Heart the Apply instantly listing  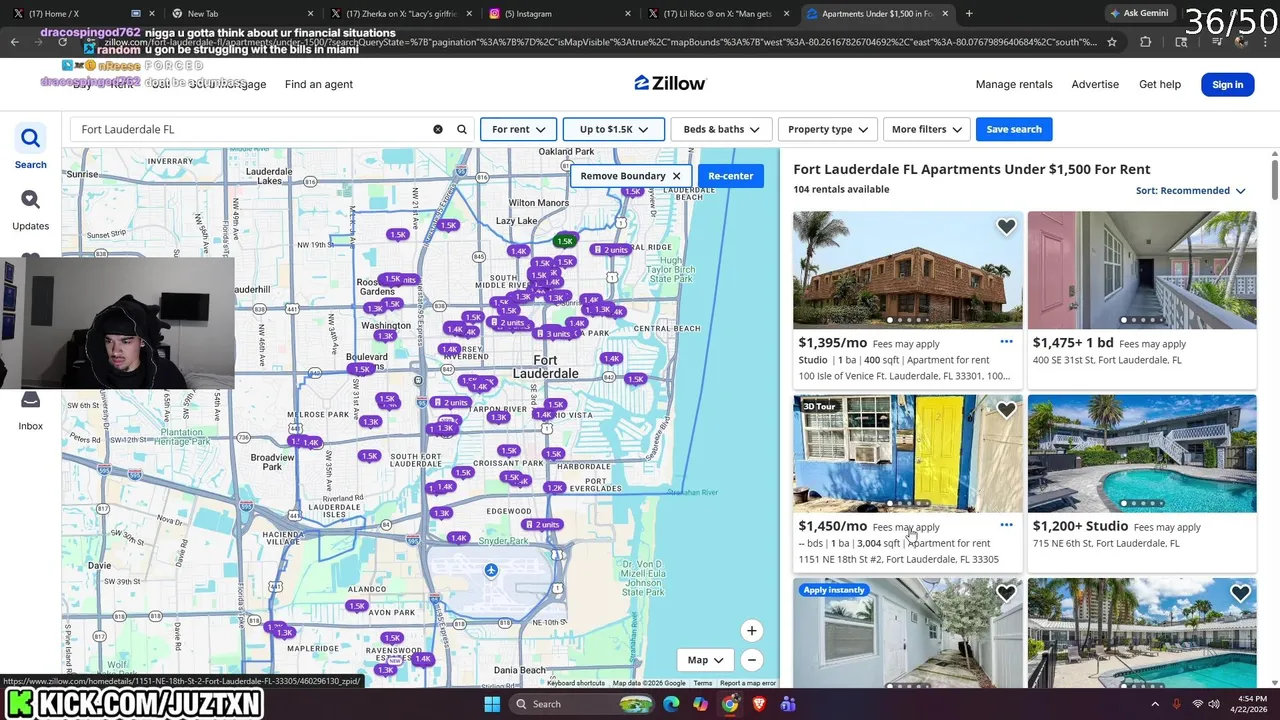click(x=1006, y=593)
